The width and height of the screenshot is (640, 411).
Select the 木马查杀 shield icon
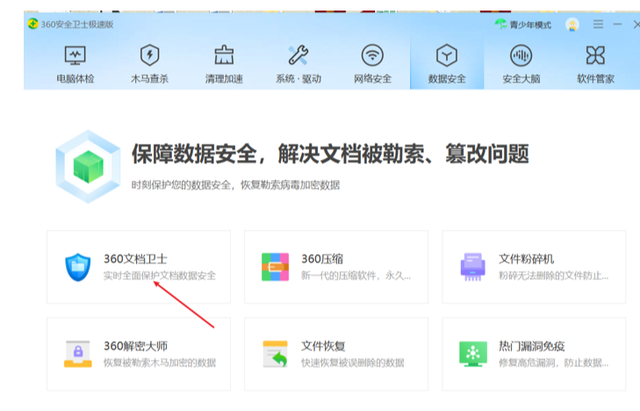(x=149, y=55)
